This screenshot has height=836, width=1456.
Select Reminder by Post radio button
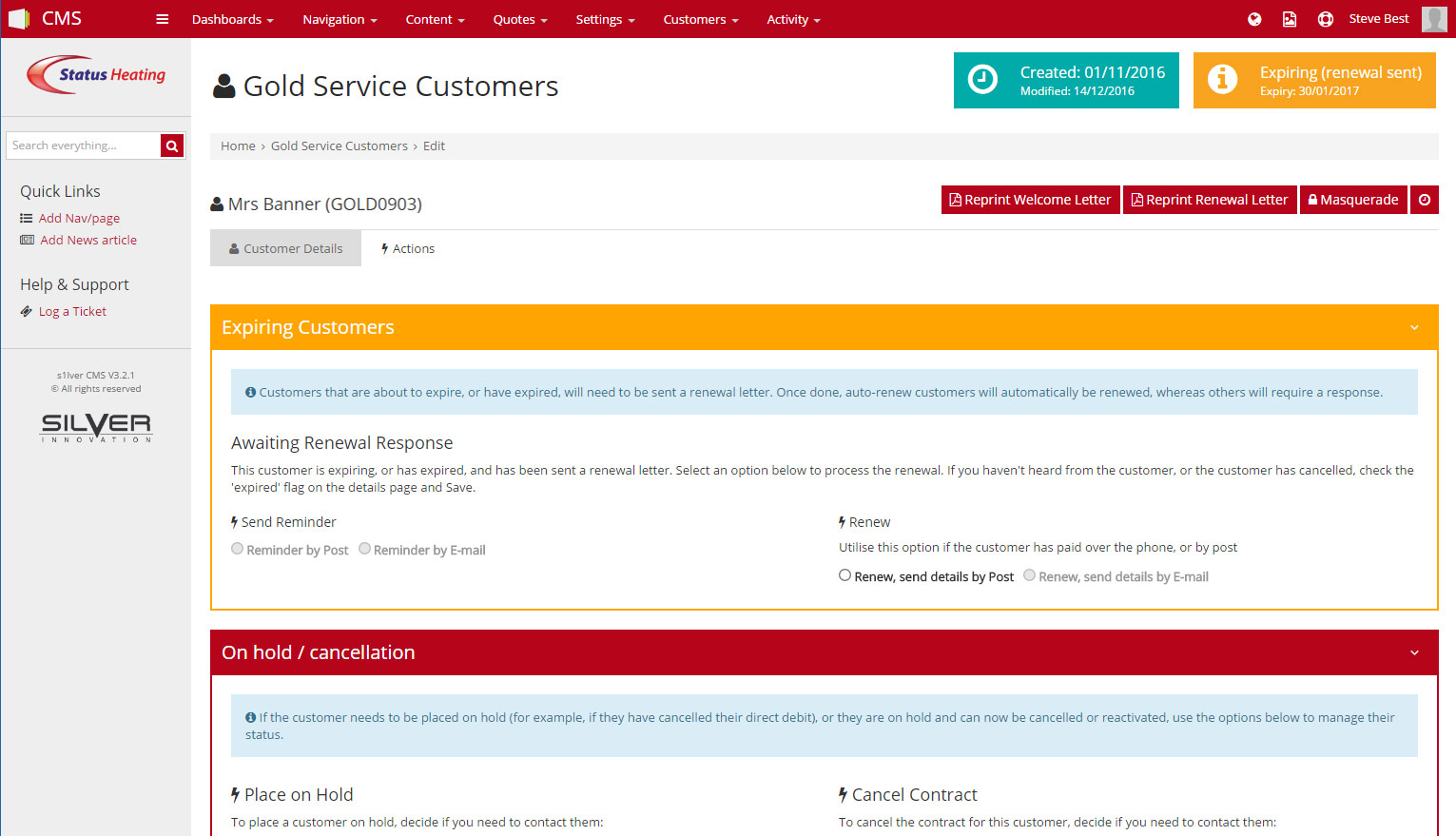click(238, 549)
